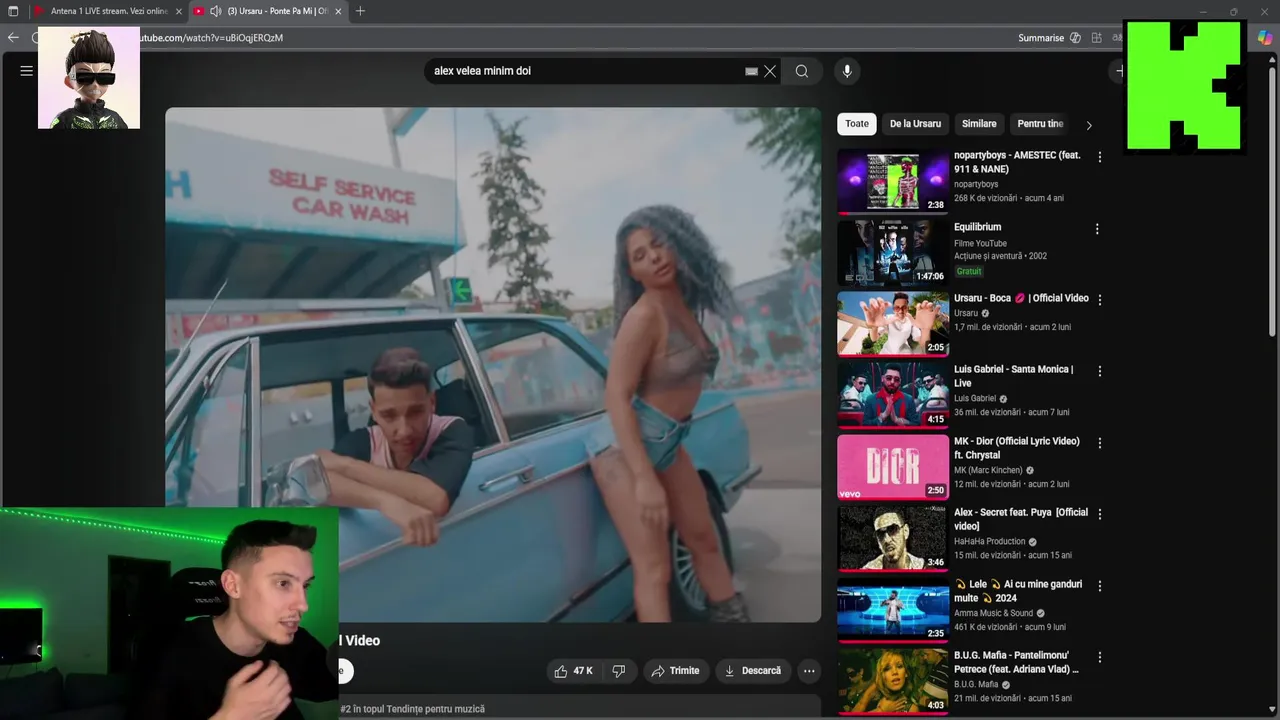The width and height of the screenshot is (1280, 720).
Task: Open 'nopartyboys - AMESTEC' video title
Action: click(x=1017, y=163)
